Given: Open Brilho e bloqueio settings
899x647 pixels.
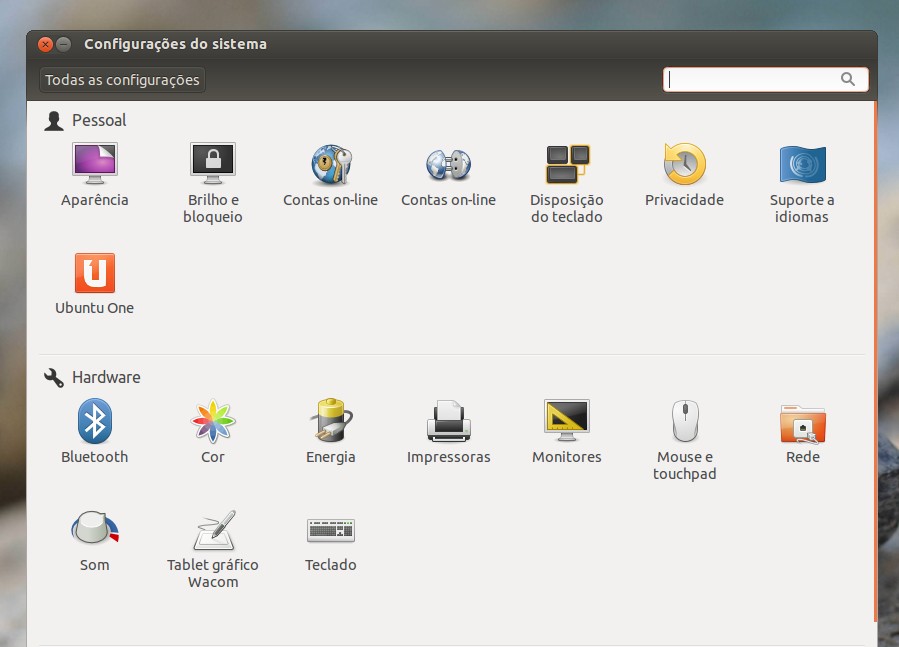Looking at the screenshot, I should (213, 164).
